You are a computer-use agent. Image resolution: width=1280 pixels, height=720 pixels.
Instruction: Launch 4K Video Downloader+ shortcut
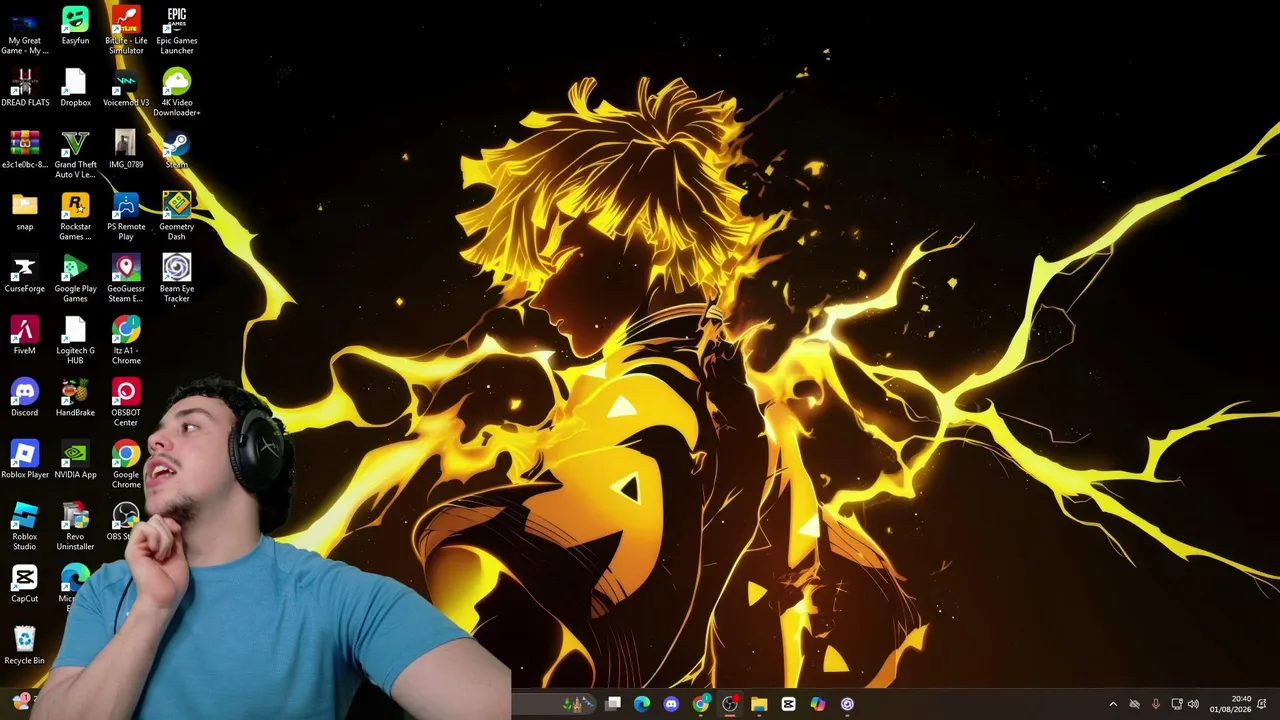[177, 92]
